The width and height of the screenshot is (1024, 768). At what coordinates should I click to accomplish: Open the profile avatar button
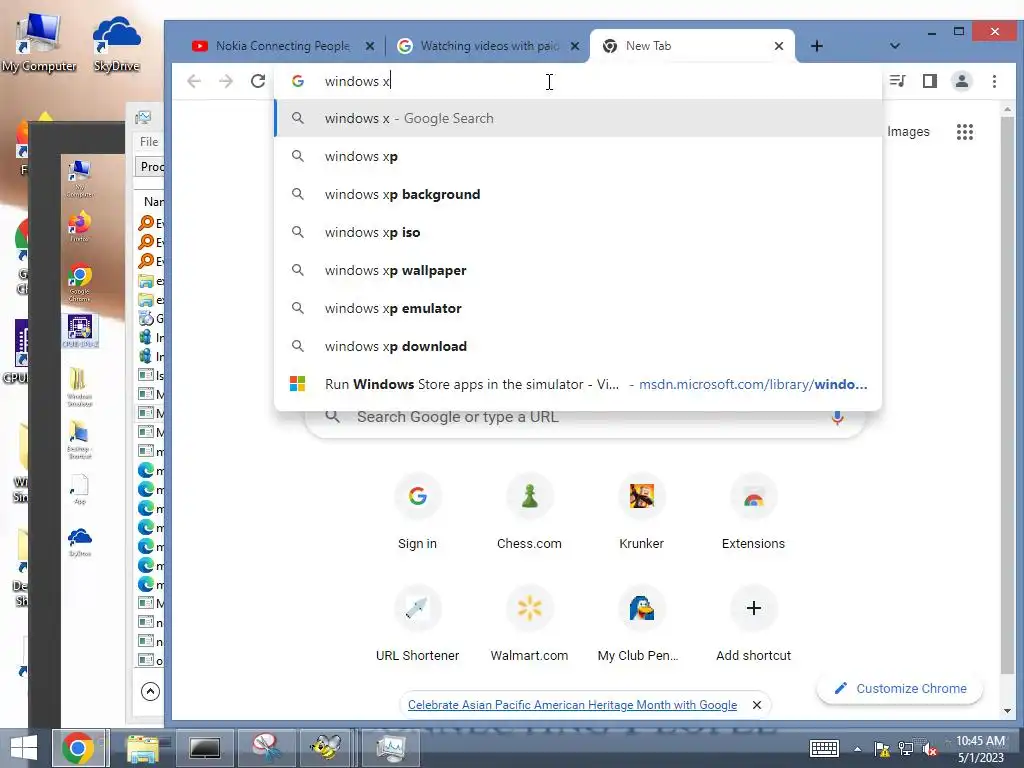point(961,81)
